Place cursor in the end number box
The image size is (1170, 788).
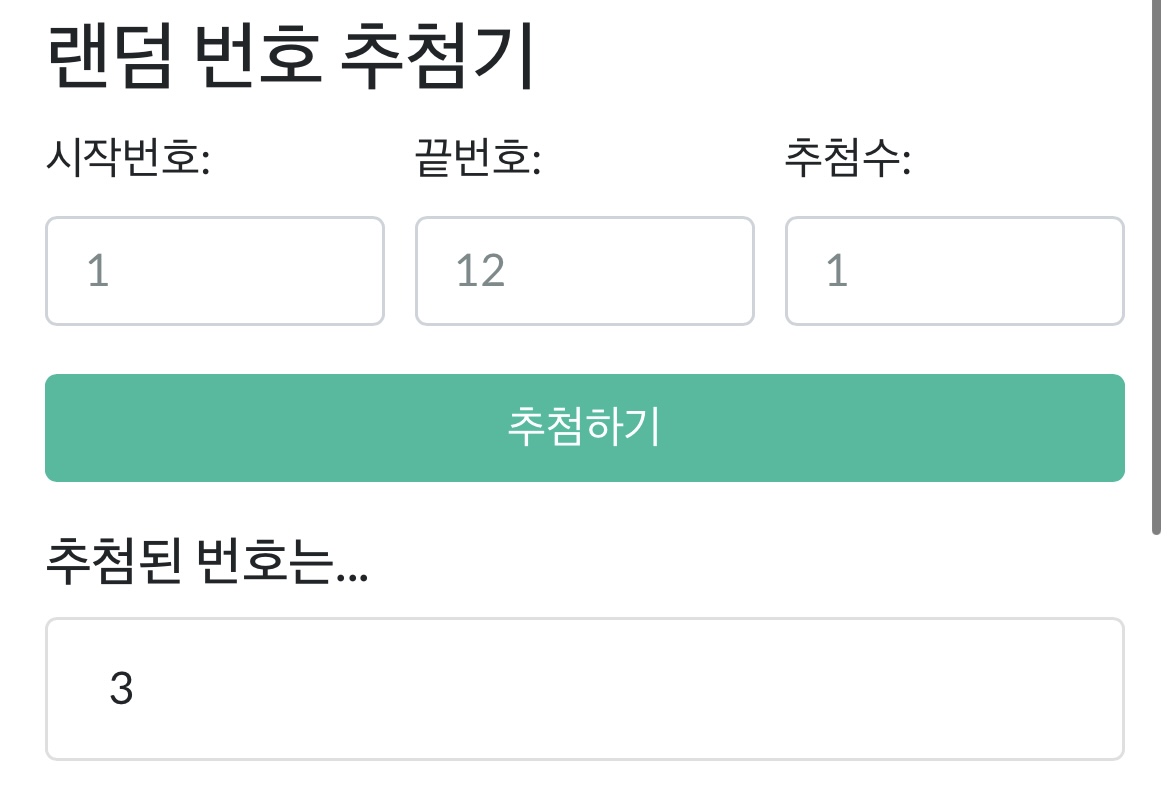click(x=584, y=271)
